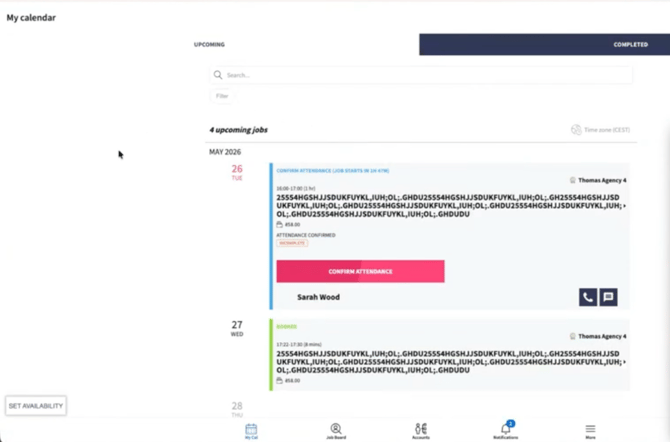Screen dimensions: 670x442
Task: Open the Filter button
Action: click(222, 96)
